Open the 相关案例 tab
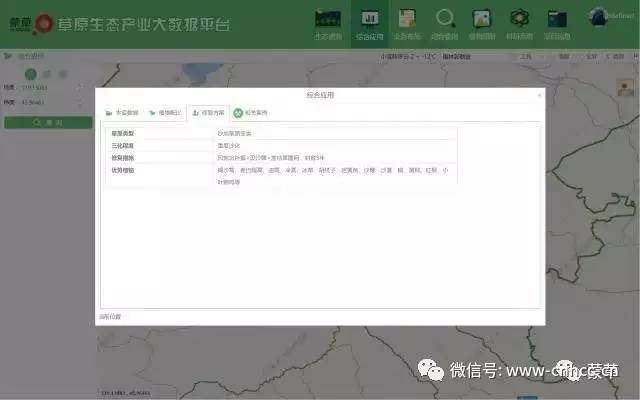 [251, 113]
